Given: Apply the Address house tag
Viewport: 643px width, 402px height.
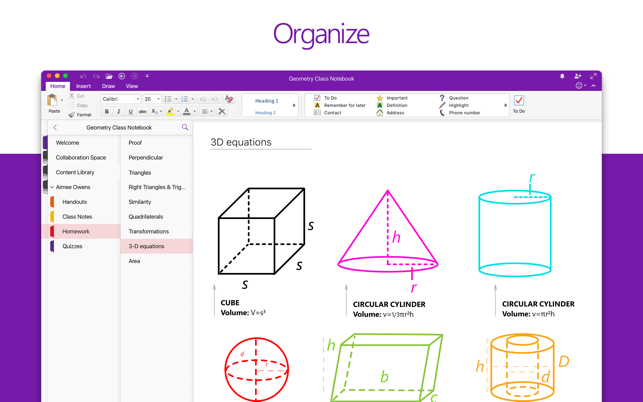Looking at the screenshot, I should point(390,113).
